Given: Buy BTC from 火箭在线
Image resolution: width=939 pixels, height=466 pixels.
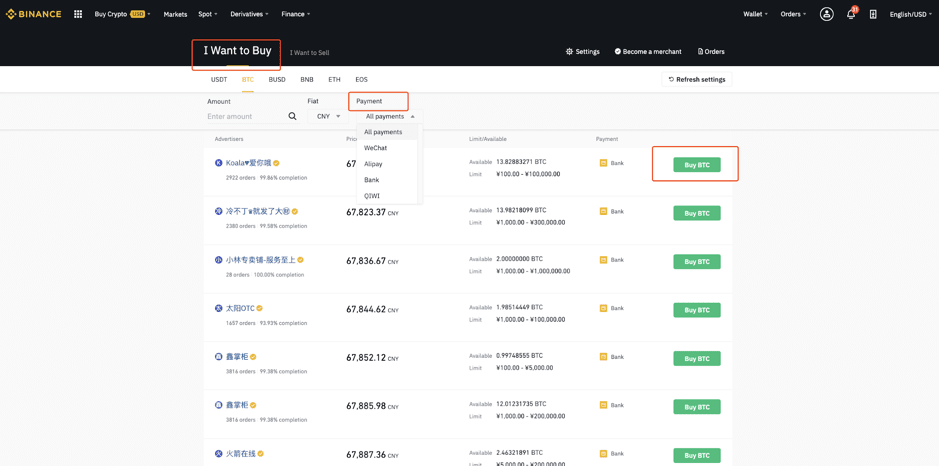Looking at the screenshot, I should [696, 455].
